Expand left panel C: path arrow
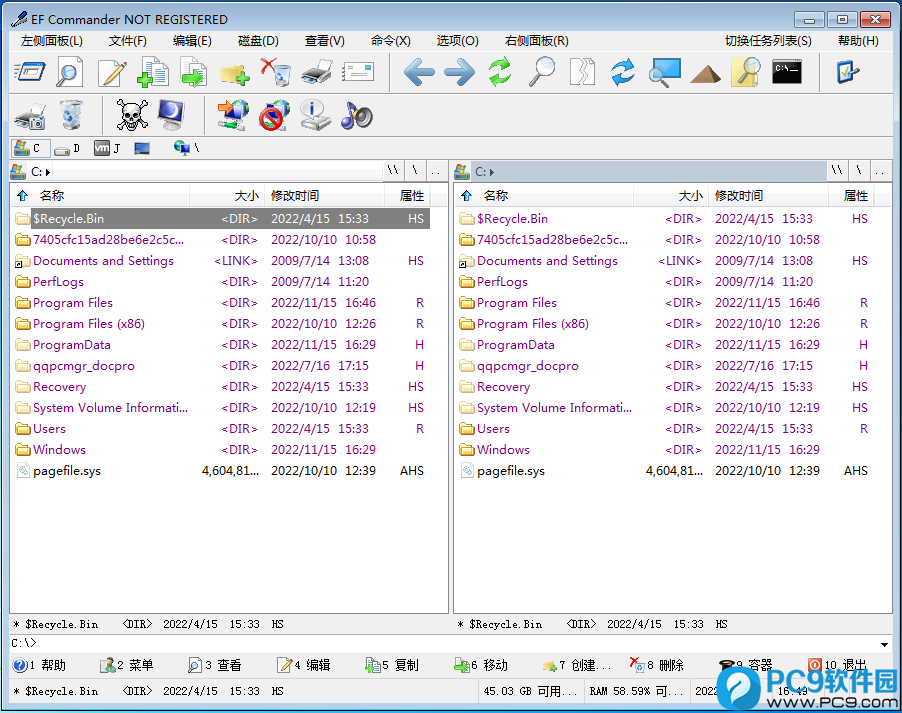Screen dimensions: 902x713 pos(48,172)
